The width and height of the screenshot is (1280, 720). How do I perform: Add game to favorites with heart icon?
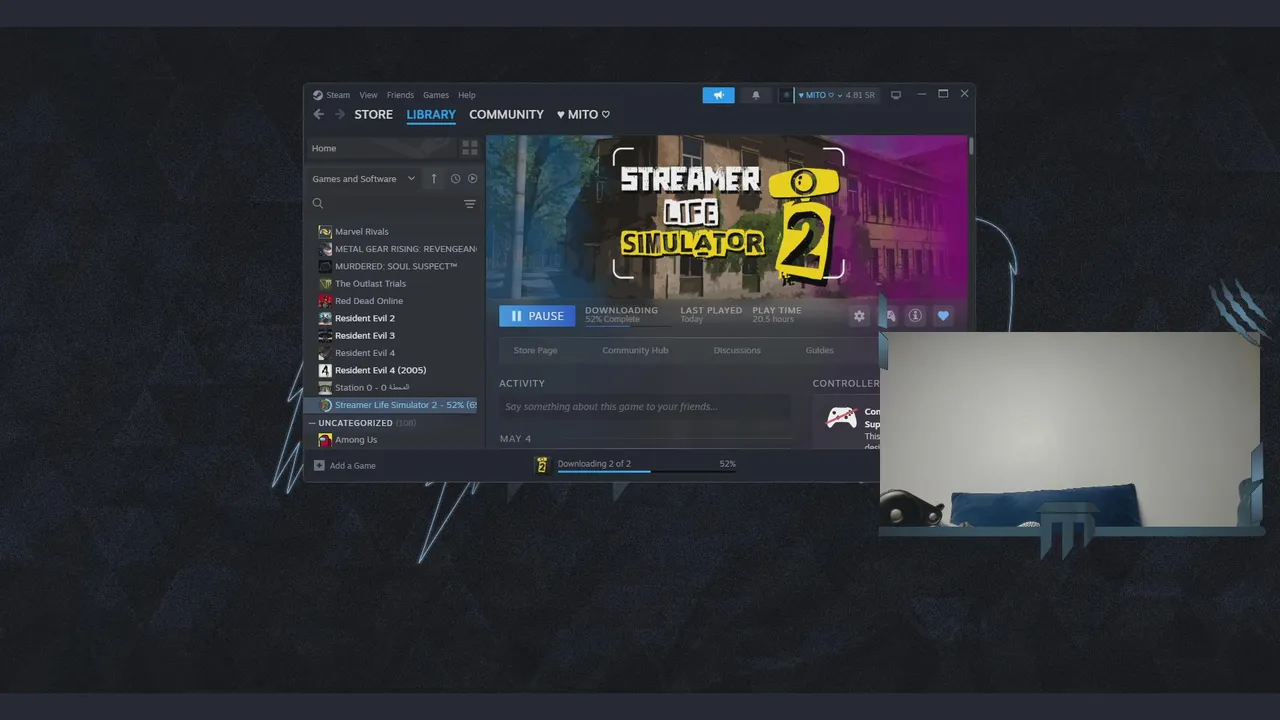click(943, 316)
